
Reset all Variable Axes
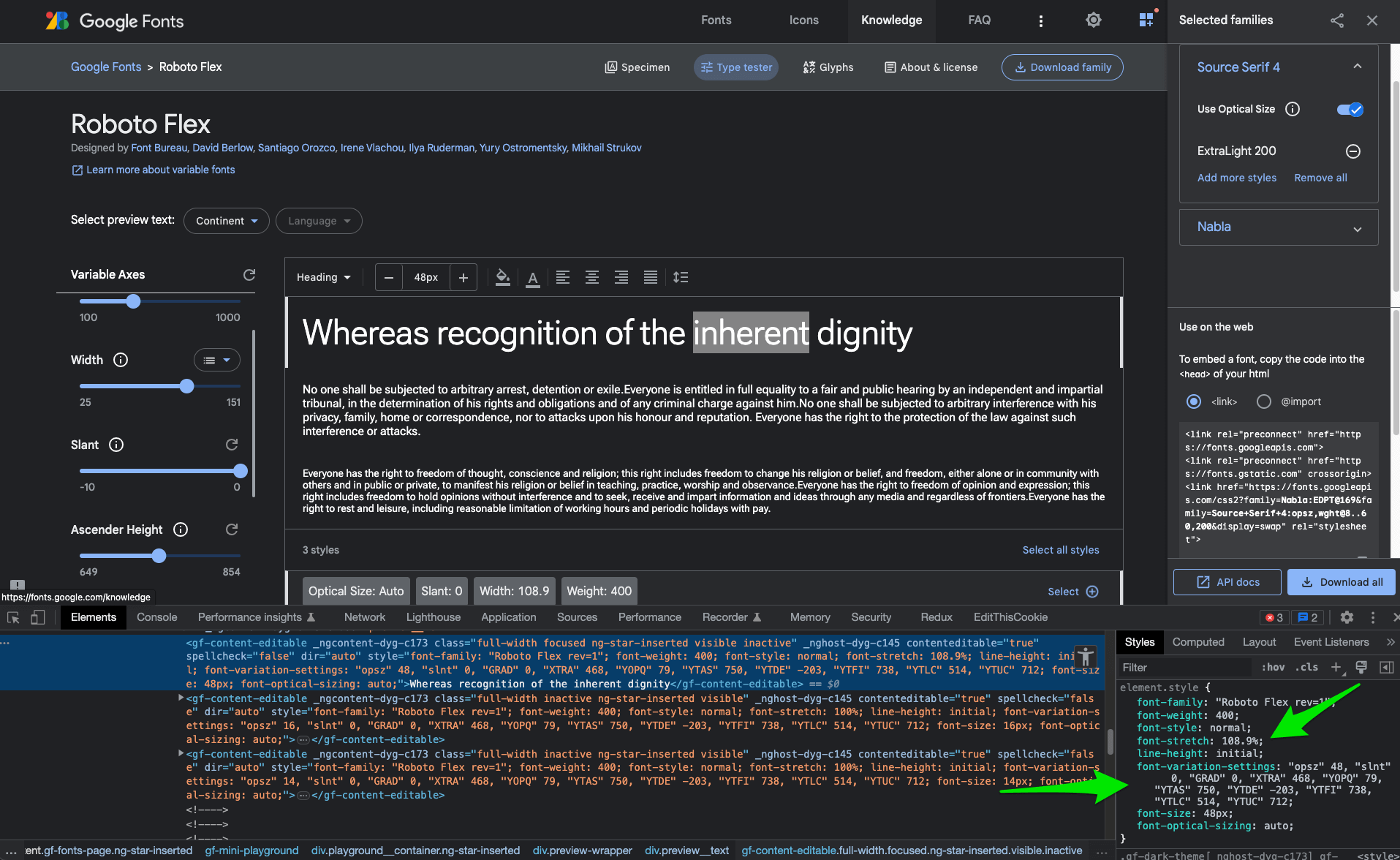coord(249,275)
